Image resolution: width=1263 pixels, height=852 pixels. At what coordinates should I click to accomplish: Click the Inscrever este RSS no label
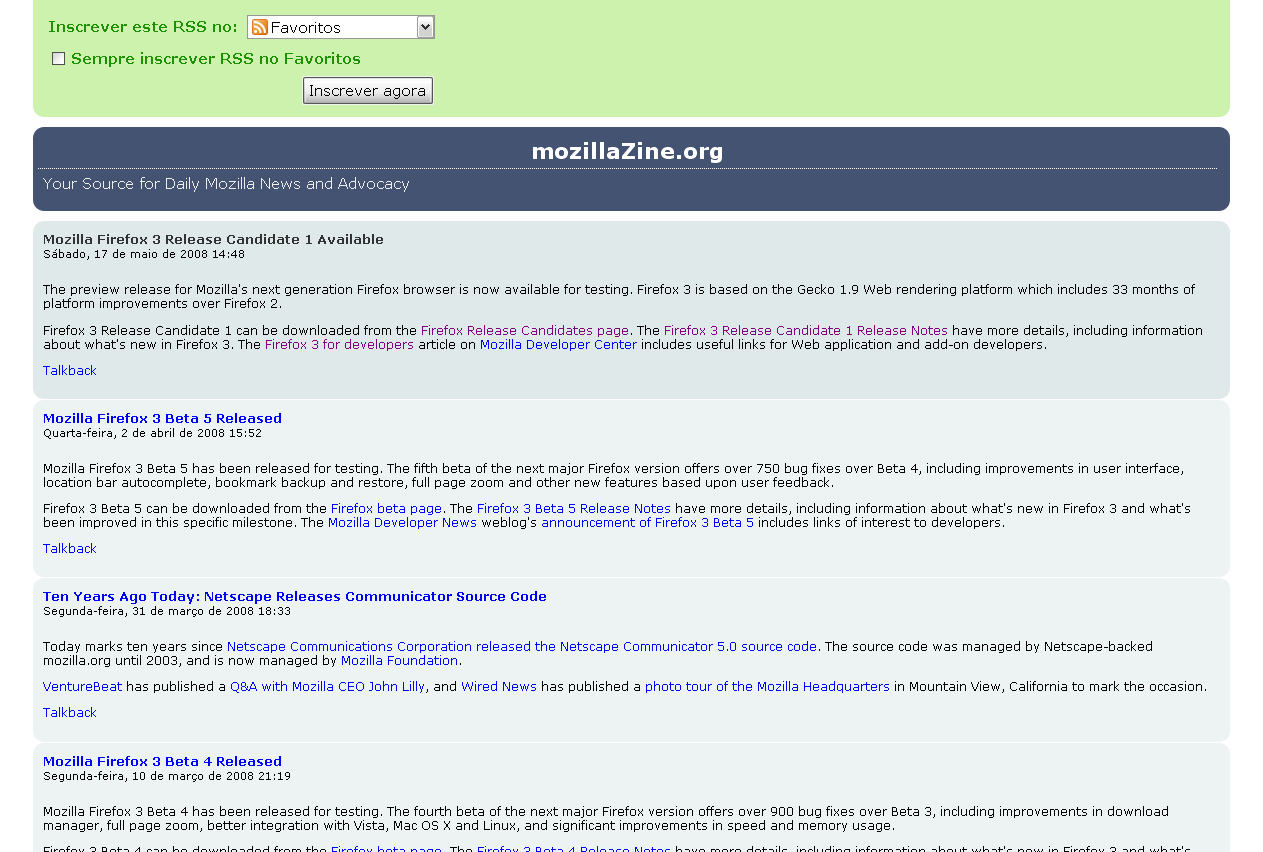pyautogui.click(x=143, y=27)
